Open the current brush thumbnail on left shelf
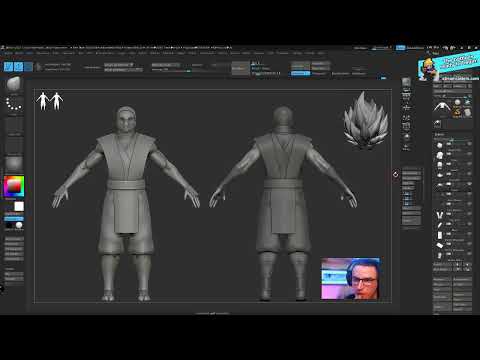 (x=14, y=84)
